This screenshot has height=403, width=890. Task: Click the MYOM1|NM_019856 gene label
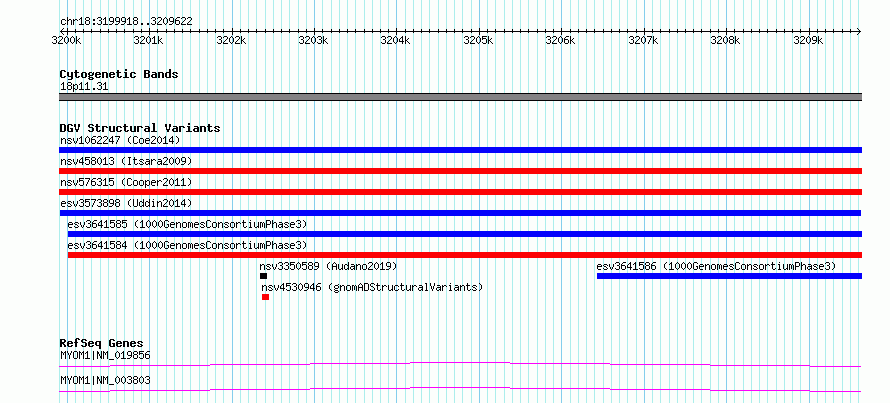[105, 356]
